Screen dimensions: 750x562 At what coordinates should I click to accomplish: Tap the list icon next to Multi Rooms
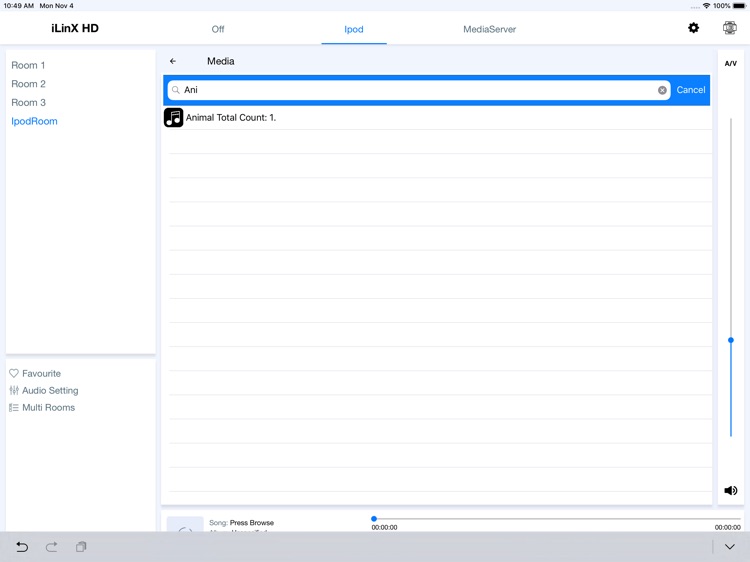click(x=14, y=408)
